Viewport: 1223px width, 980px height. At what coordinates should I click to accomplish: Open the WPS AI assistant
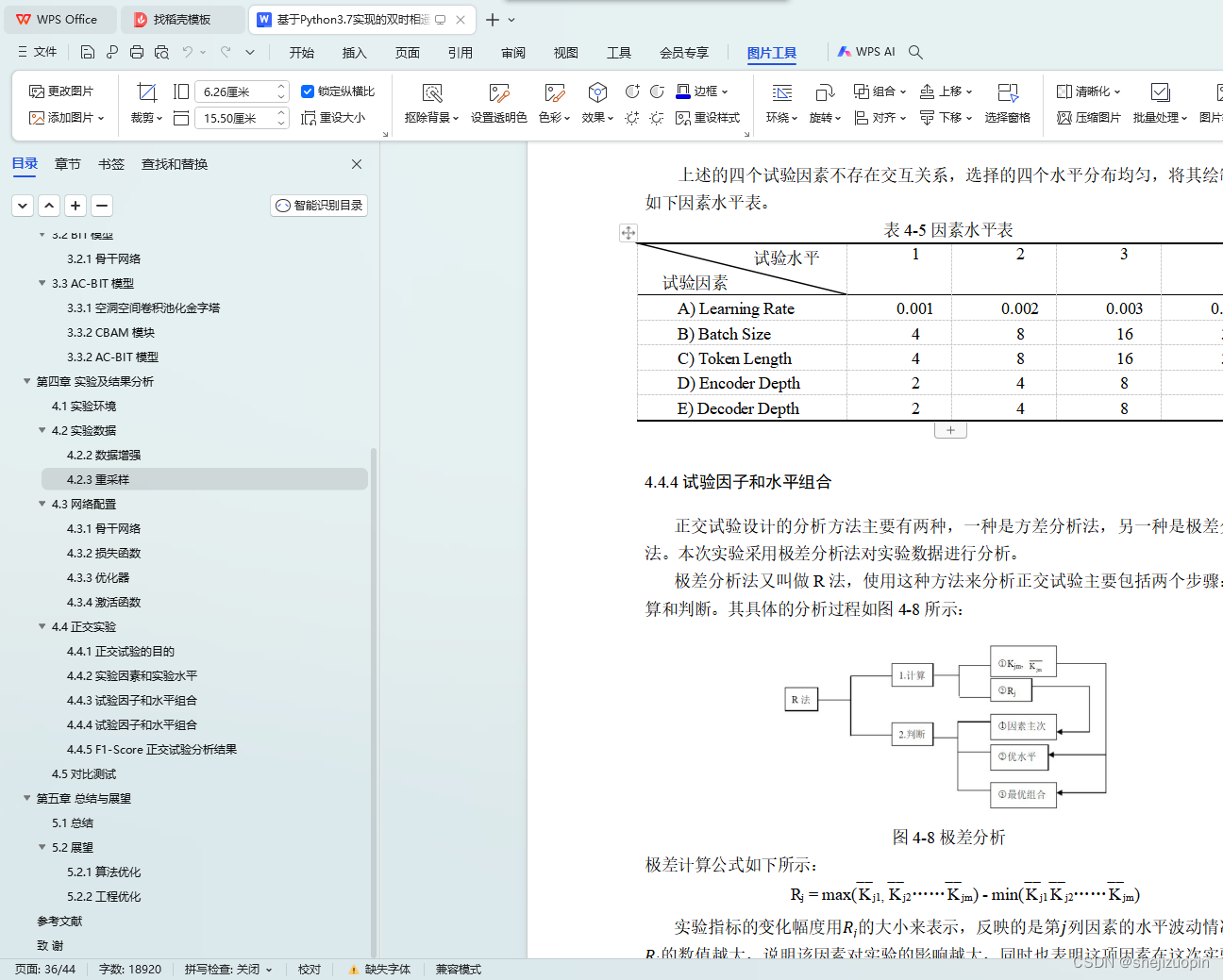click(x=866, y=52)
